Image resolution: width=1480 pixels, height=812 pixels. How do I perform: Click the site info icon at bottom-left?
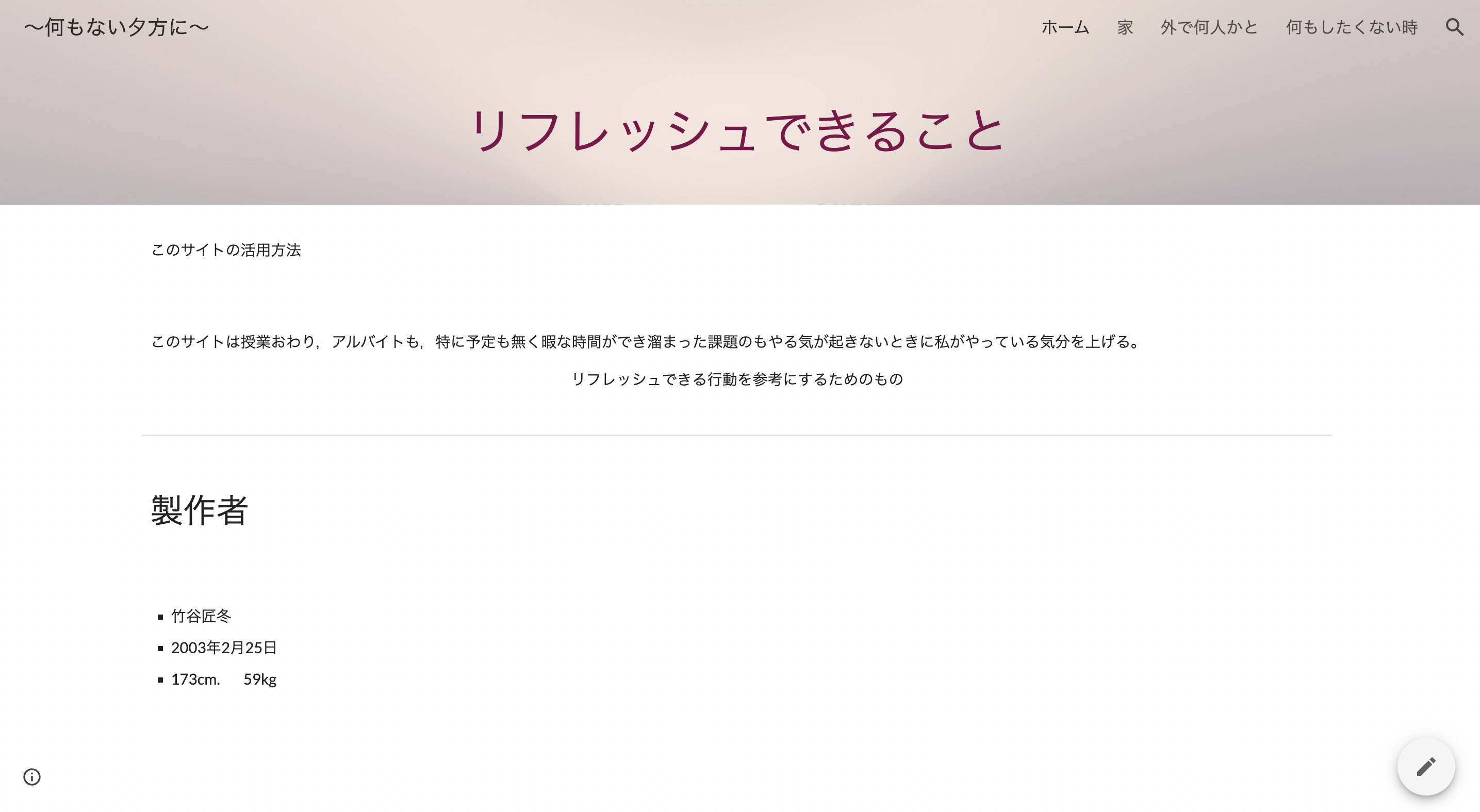31,776
